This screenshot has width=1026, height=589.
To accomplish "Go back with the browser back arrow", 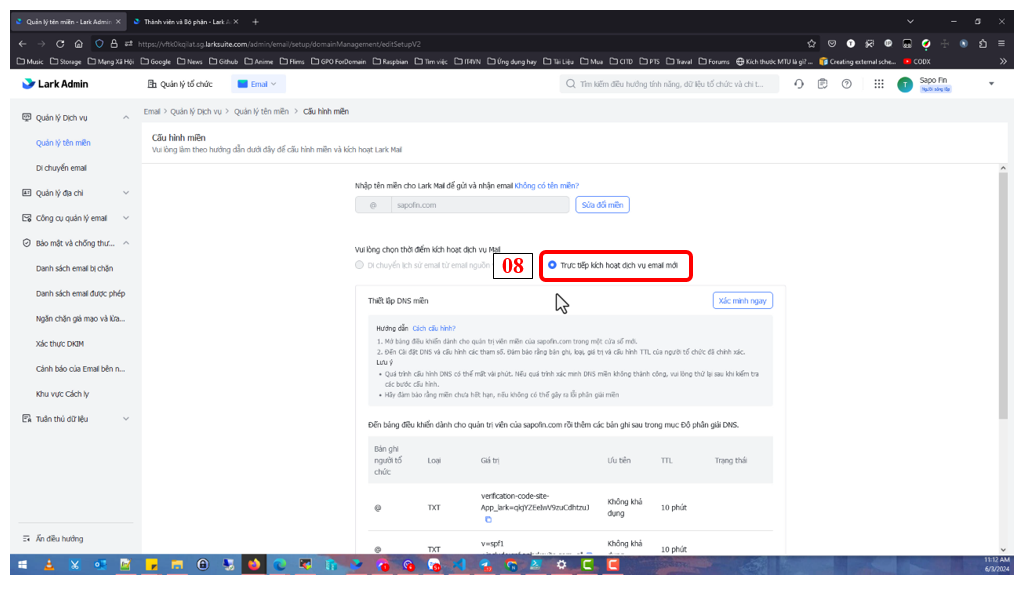I will (23, 44).
